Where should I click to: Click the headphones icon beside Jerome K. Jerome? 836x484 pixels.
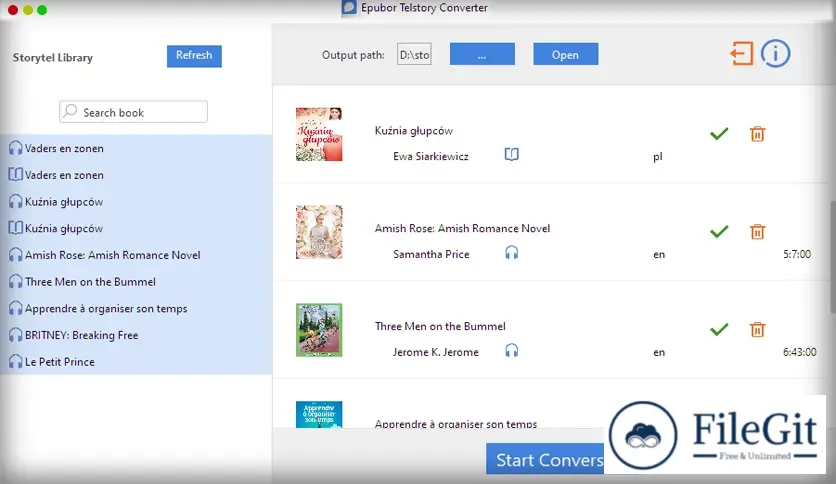[511, 350]
